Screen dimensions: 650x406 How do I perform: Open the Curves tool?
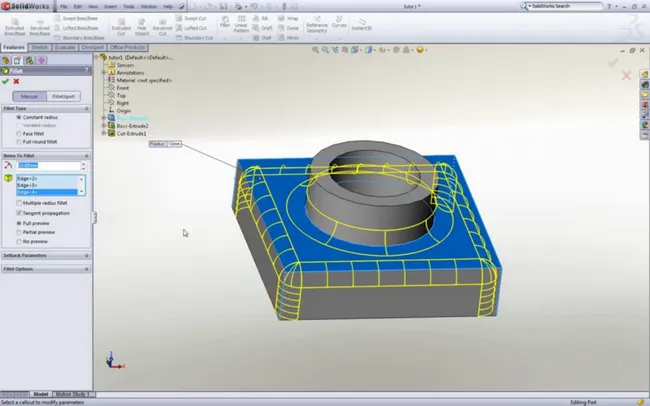(x=339, y=22)
